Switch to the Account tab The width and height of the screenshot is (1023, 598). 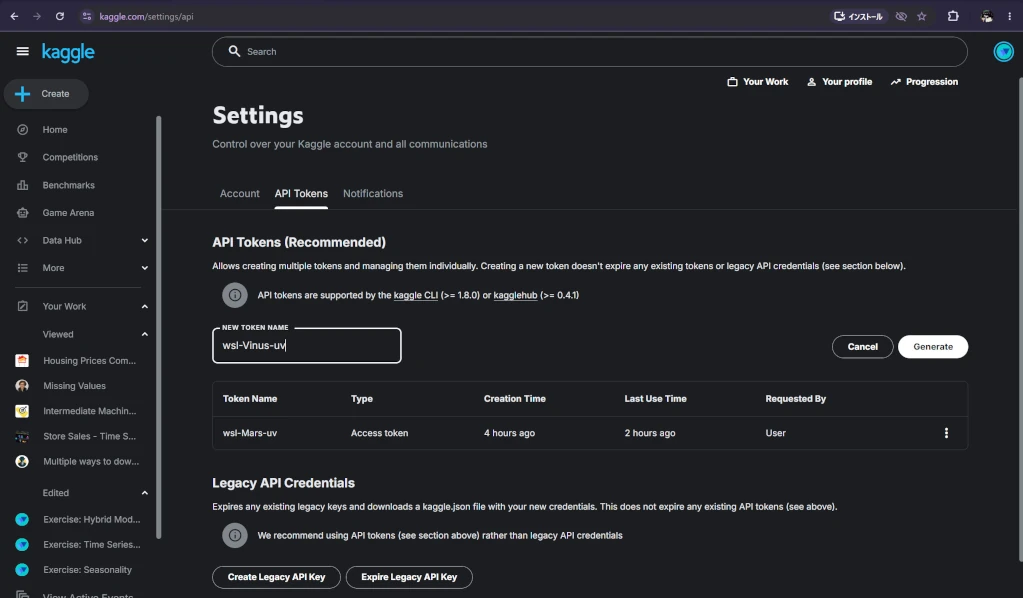point(239,194)
